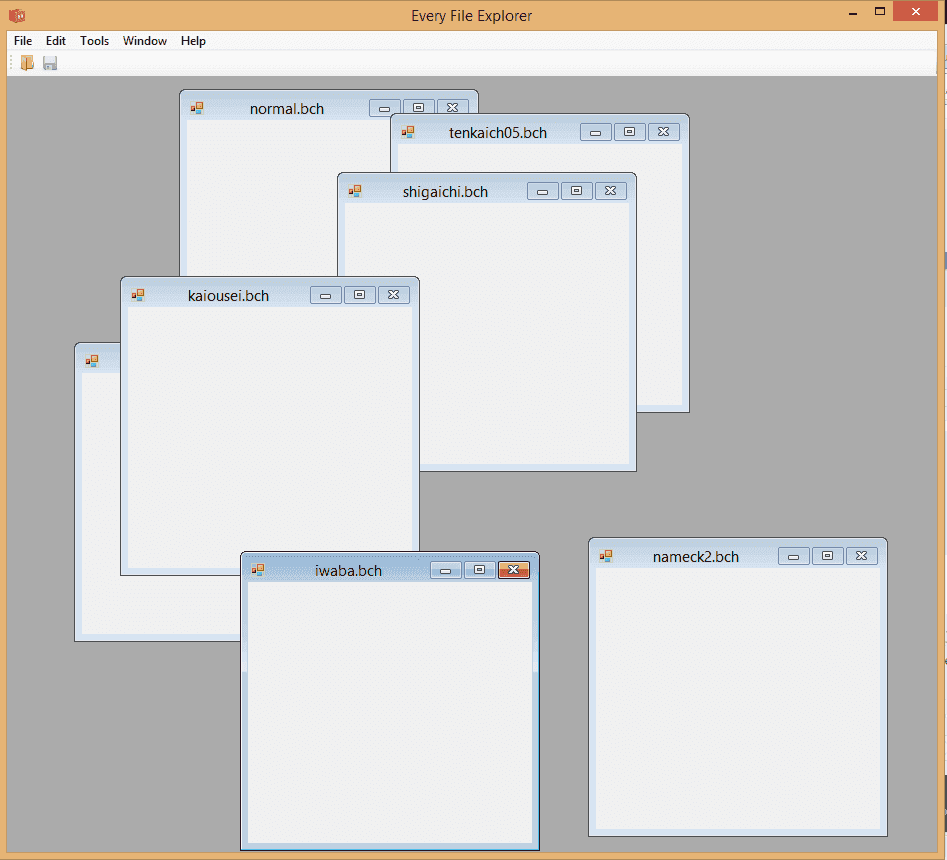Click the iwaba.bch window icon
Screen dimensions: 947x860
coord(258,570)
